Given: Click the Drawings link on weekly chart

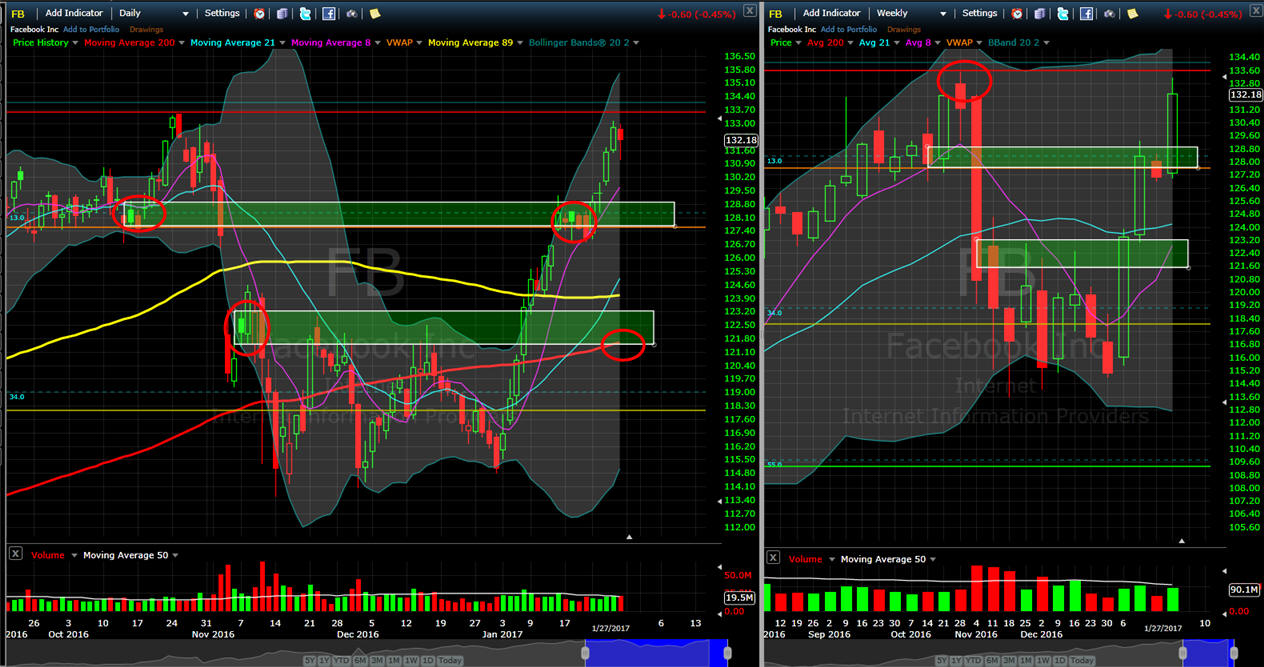Looking at the screenshot, I should point(905,29).
